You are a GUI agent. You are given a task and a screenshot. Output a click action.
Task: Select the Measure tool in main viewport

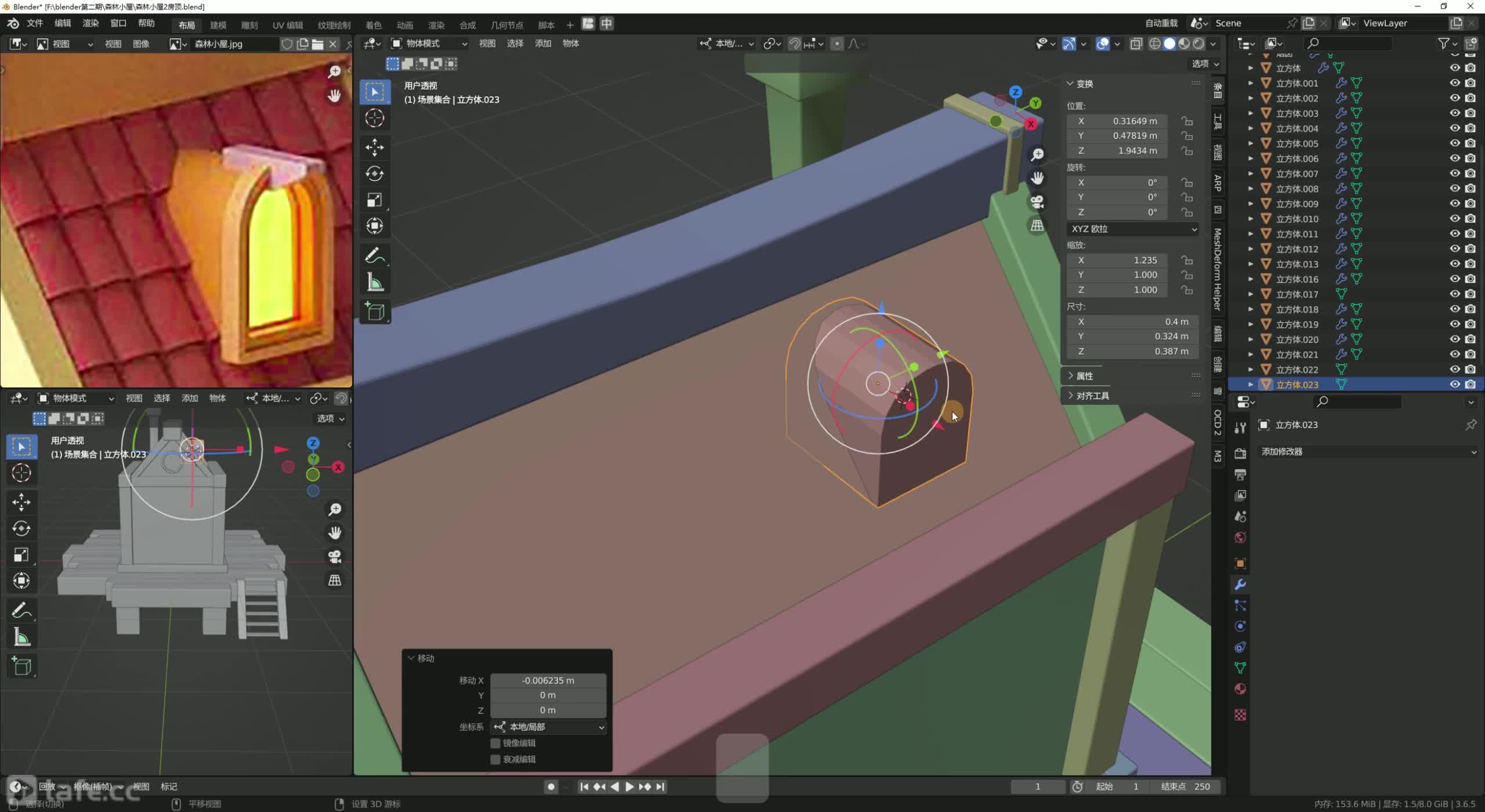tap(375, 282)
